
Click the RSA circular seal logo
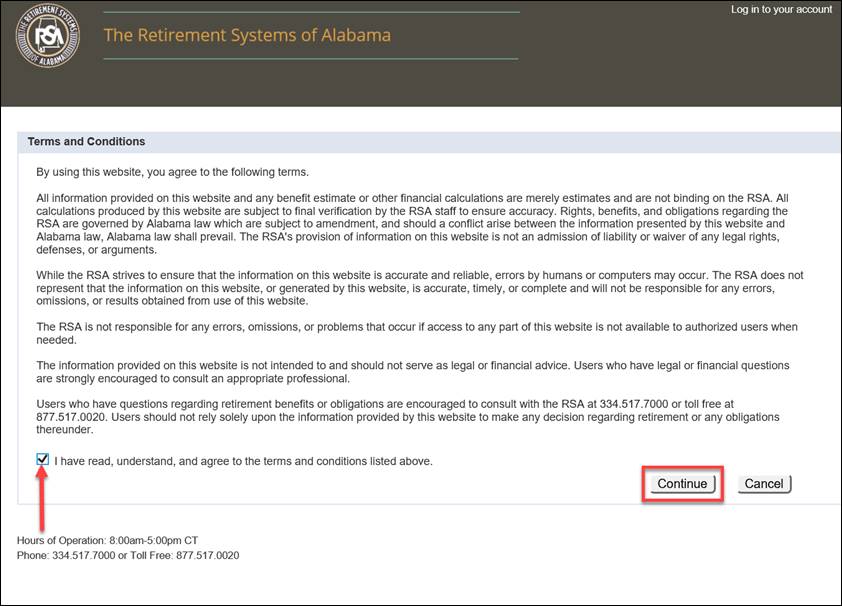tap(48, 34)
